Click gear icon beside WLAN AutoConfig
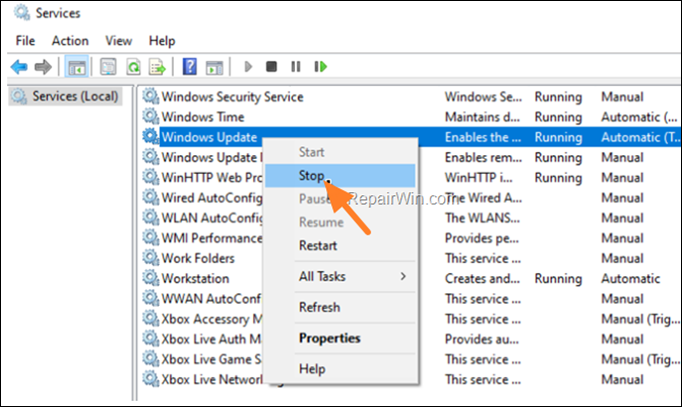Viewport: 682px width, 407px height. click(x=150, y=217)
